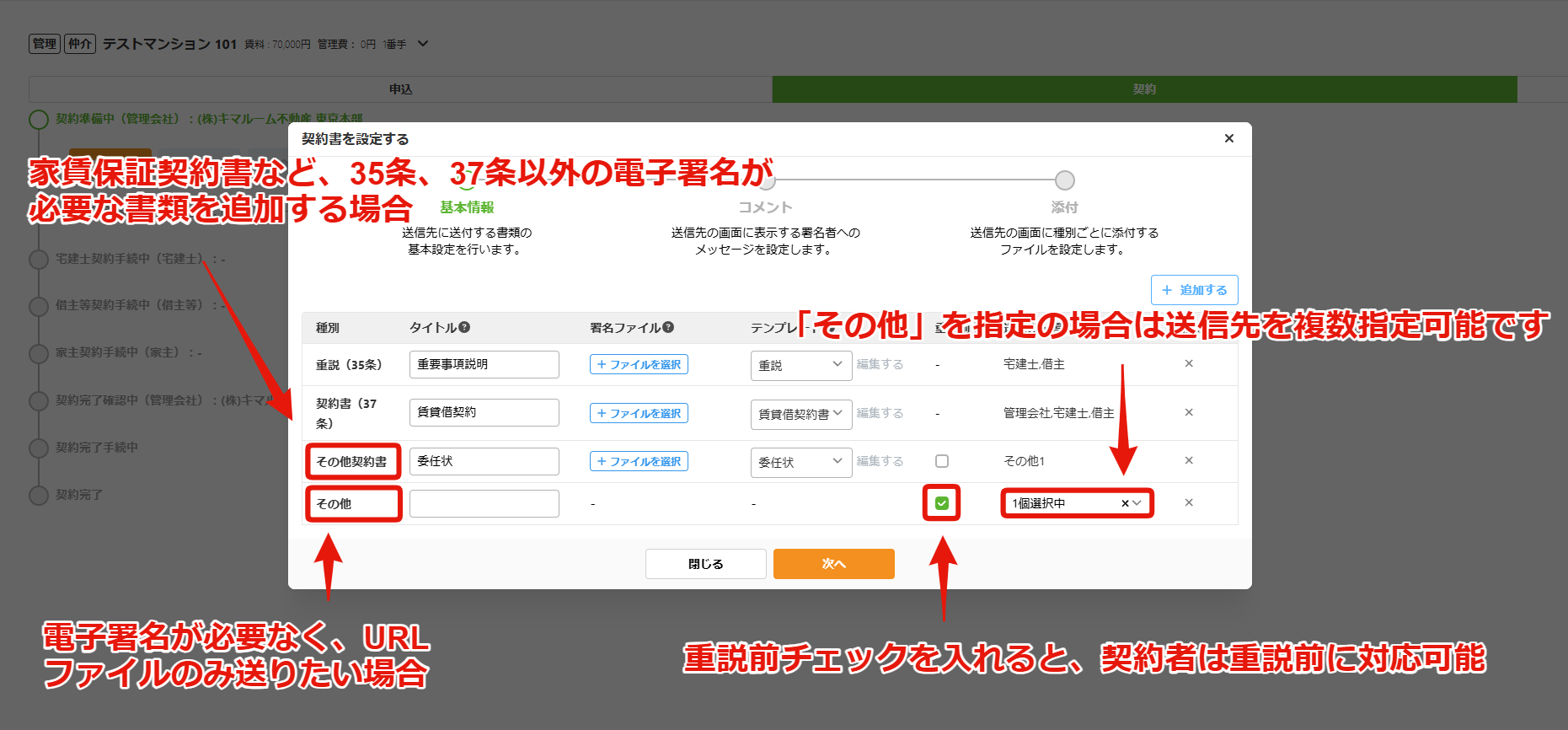This screenshot has width=1568, height=730.
Task: Click the help icon next to 署名ファイル
Action: pos(668,327)
